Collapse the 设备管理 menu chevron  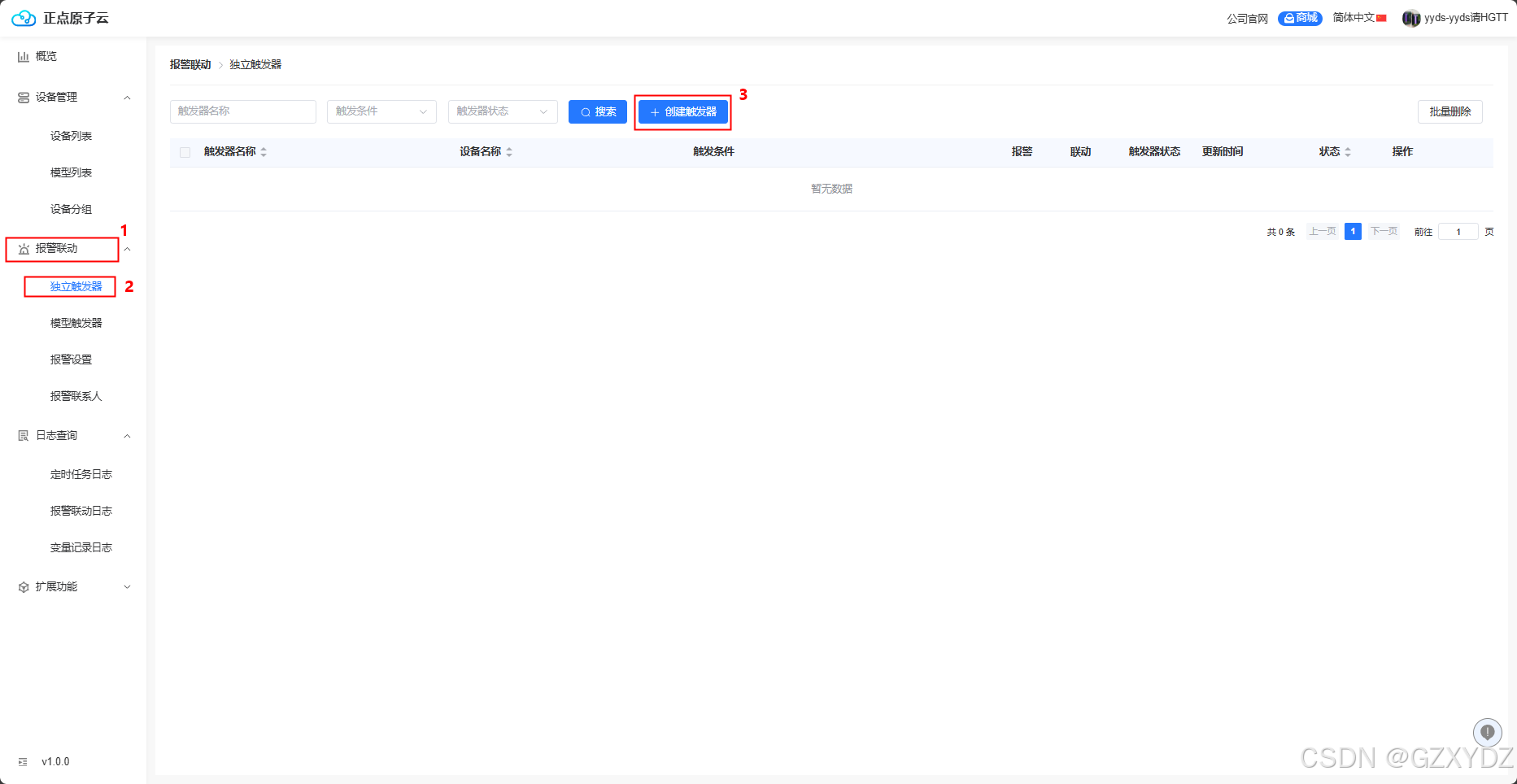tap(127, 98)
